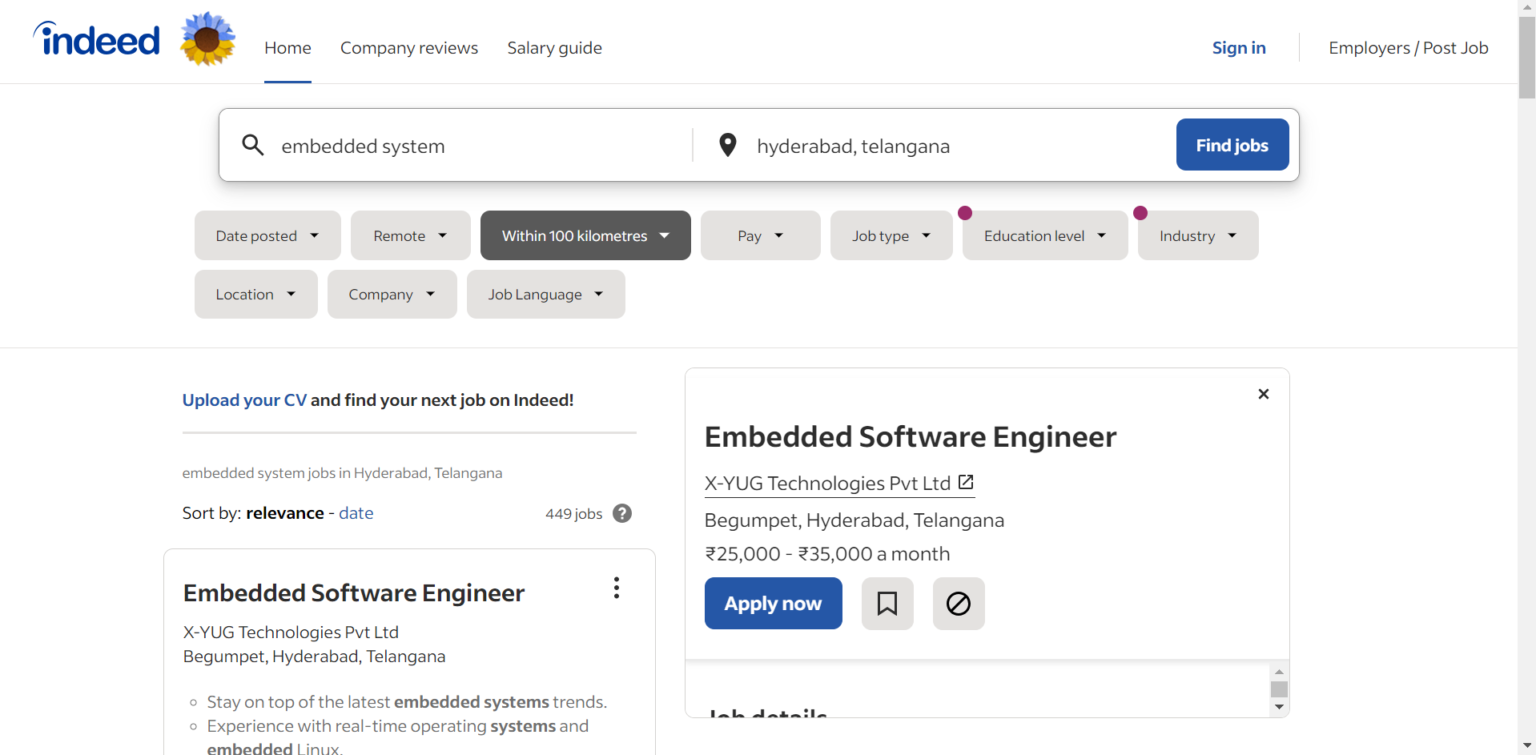The height and width of the screenshot is (755, 1536).
Task: Mark job as not interested using slash icon
Action: (958, 603)
